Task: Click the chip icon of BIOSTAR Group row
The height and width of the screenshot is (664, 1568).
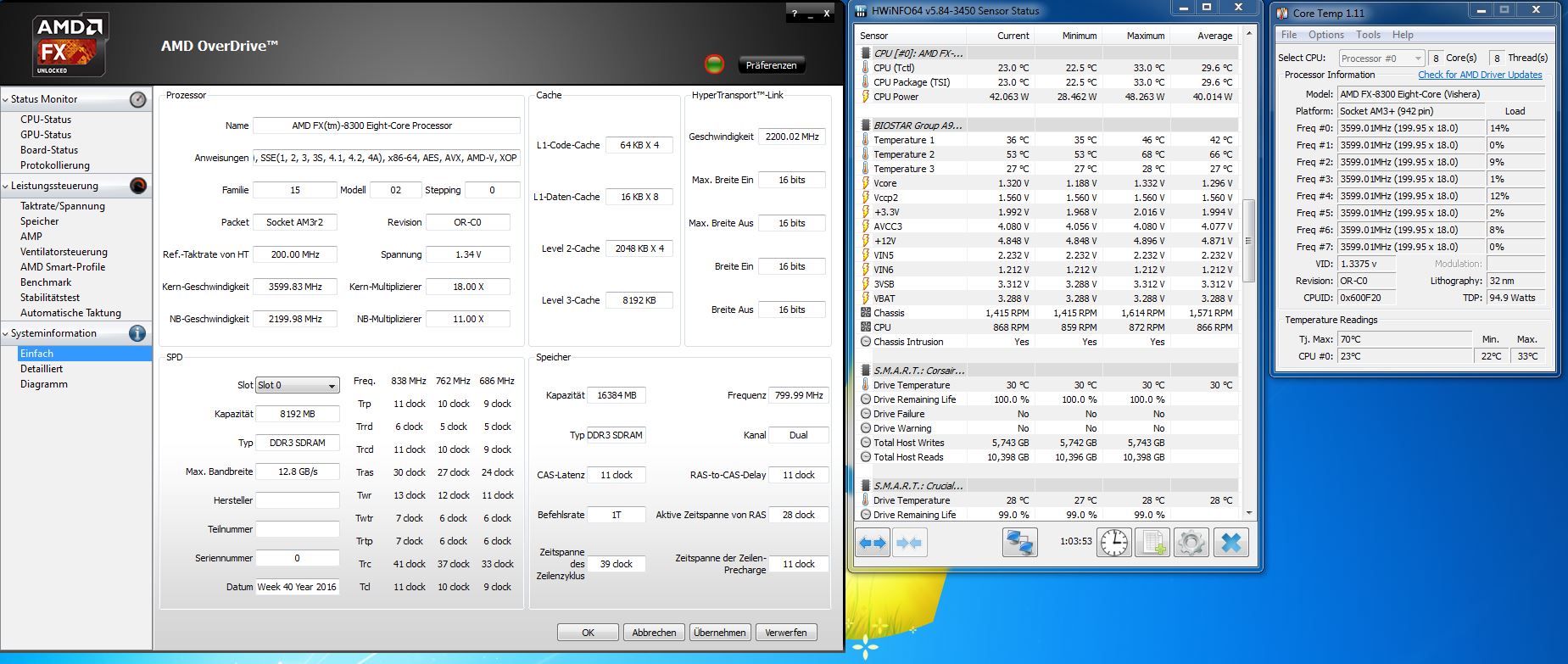Action: tap(866, 126)
